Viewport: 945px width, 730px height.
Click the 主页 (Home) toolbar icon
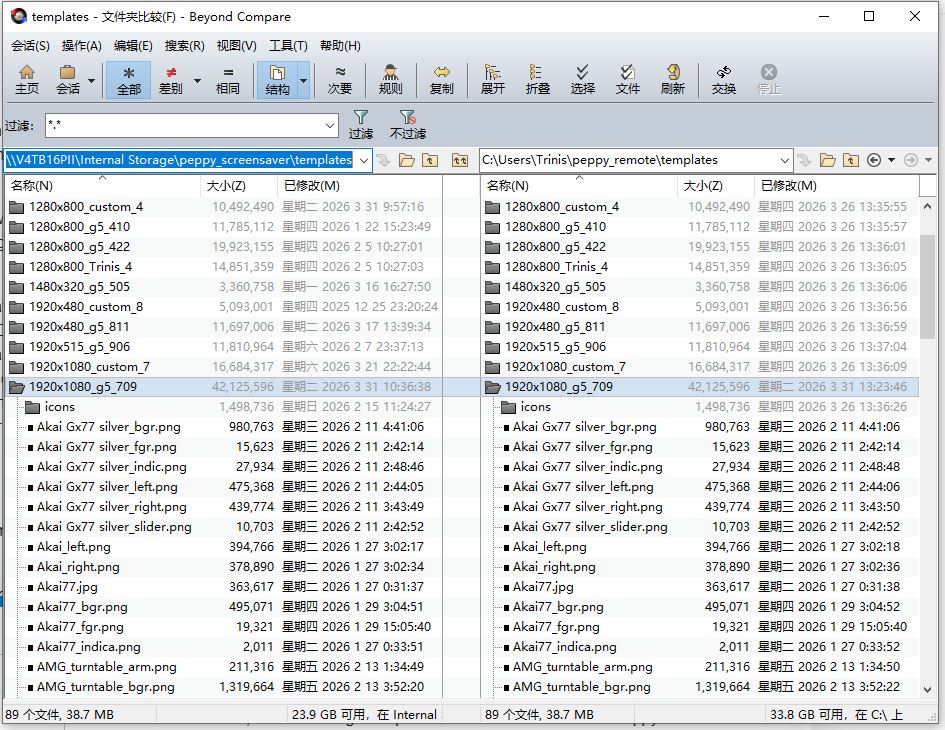click(27, 79)
